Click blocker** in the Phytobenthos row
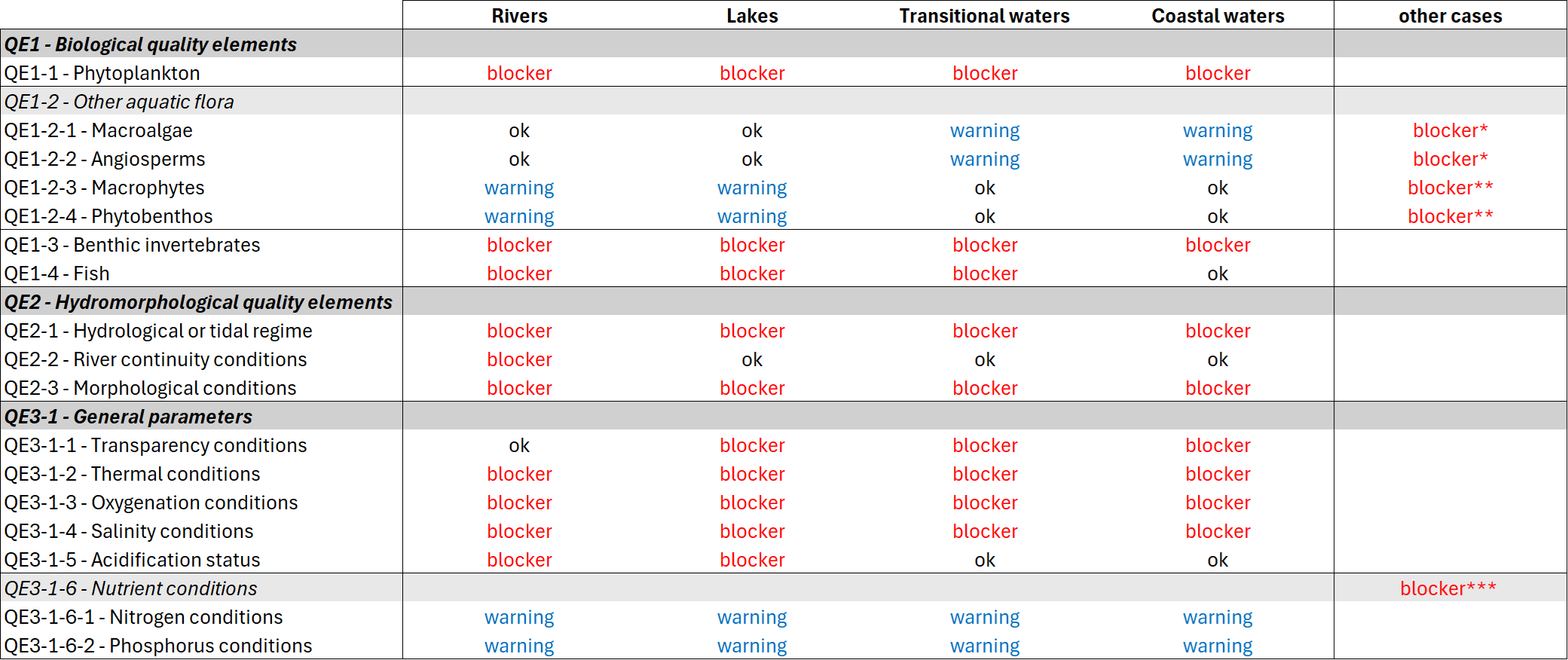This screenshot has height=660, width=1568. pos(1450,216)
